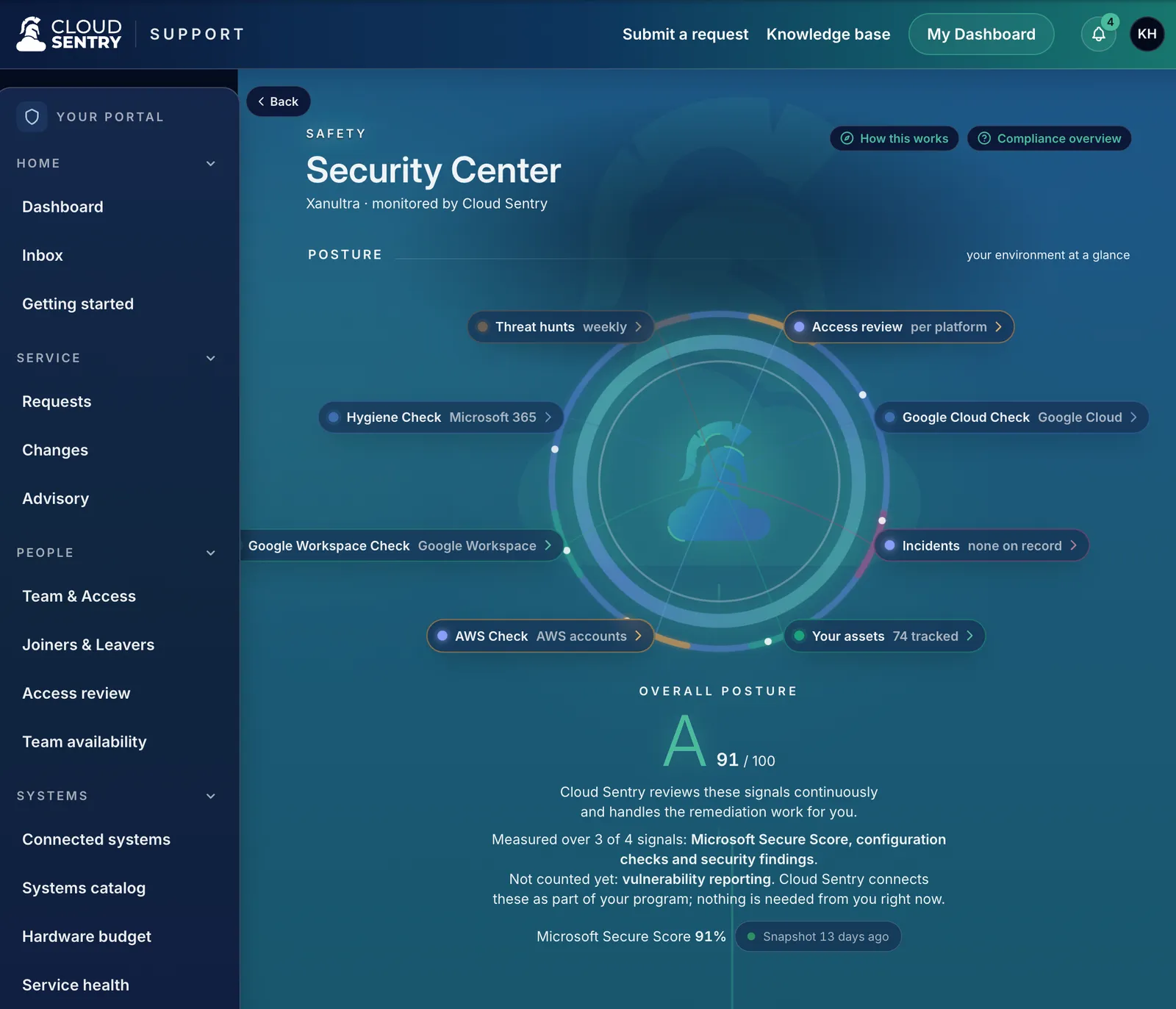Open Getting started in sidebar
1176x1009 pixels.
point(78,304)
